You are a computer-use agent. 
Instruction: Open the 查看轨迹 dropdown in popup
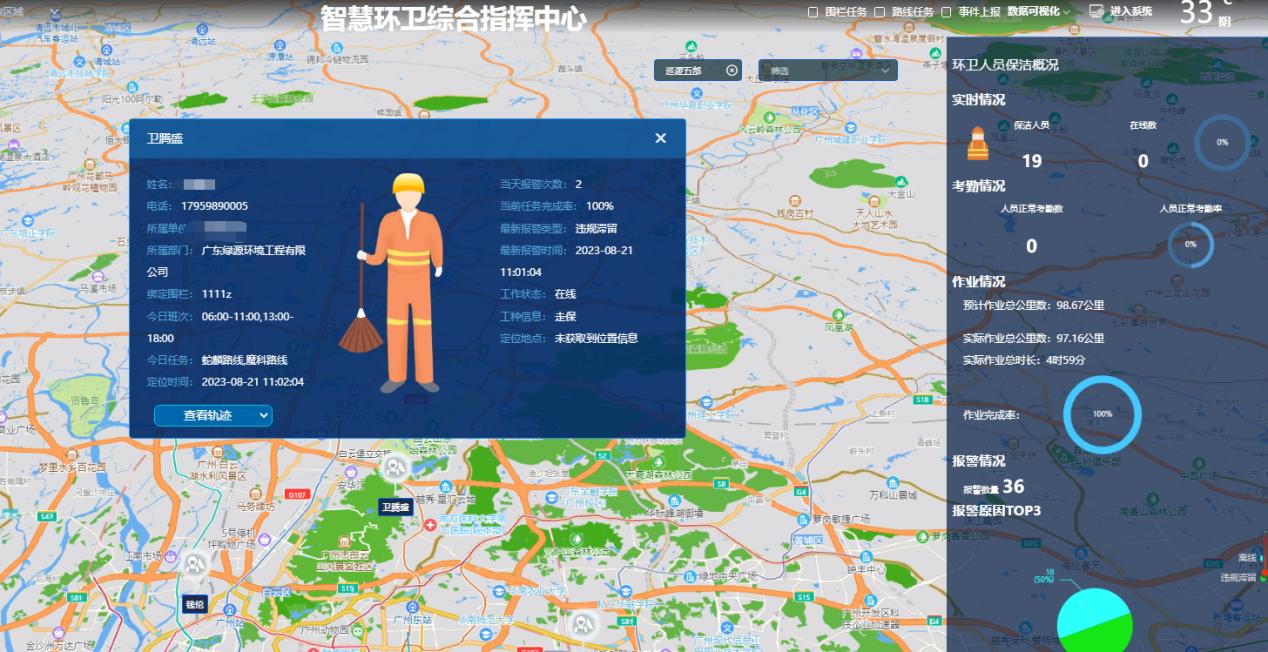pos(213,415)
